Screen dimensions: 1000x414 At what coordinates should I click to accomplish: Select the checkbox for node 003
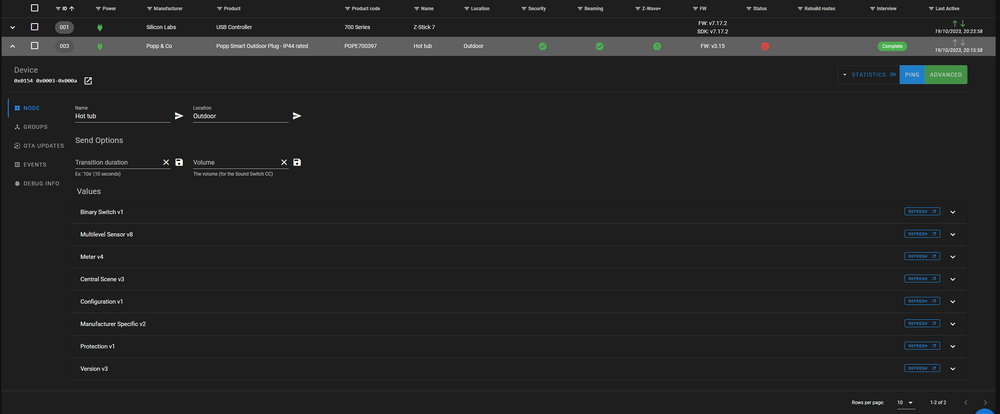click(x=34, y=46)
